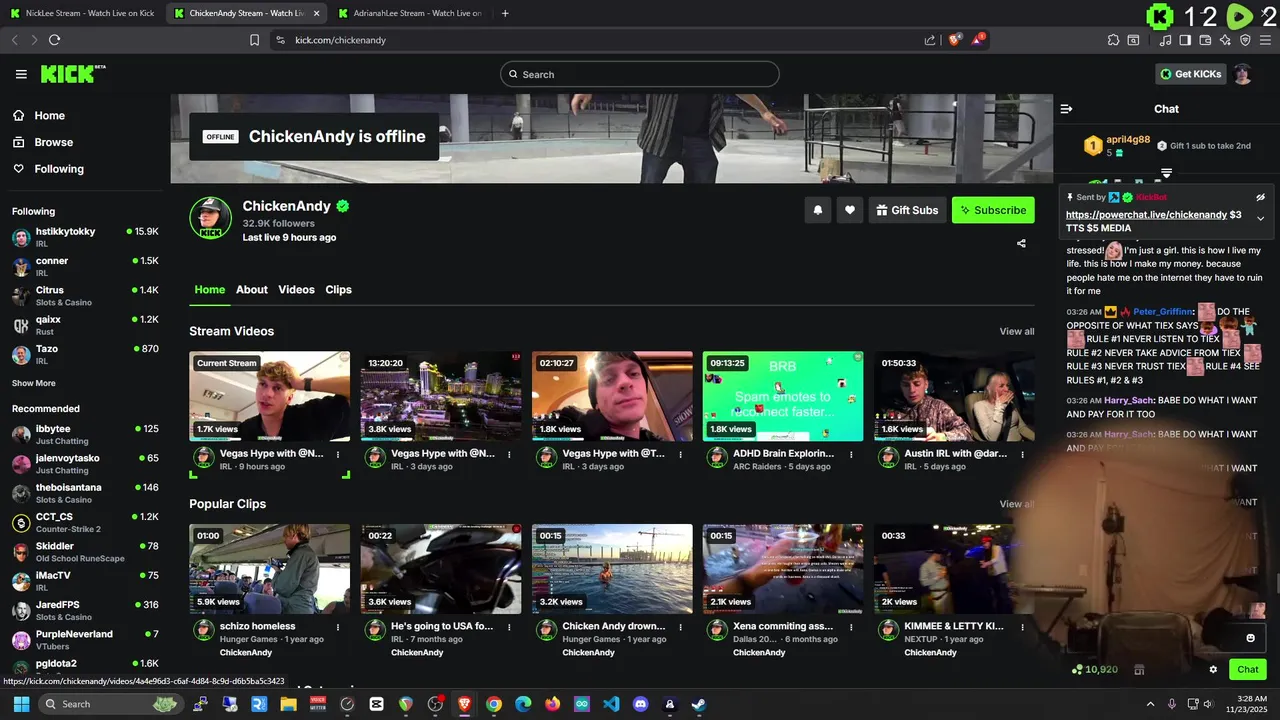This screenshot has width=1280, height=720.
Task: Open Windows Start menu
Action: [x=21, y=704]
